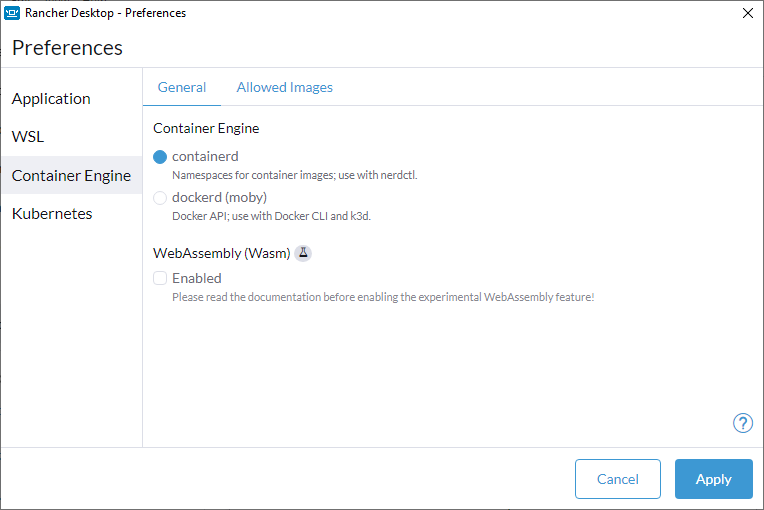764x510 pixels.
Task: Click the Preferences page title
Action: click(67, 48)
